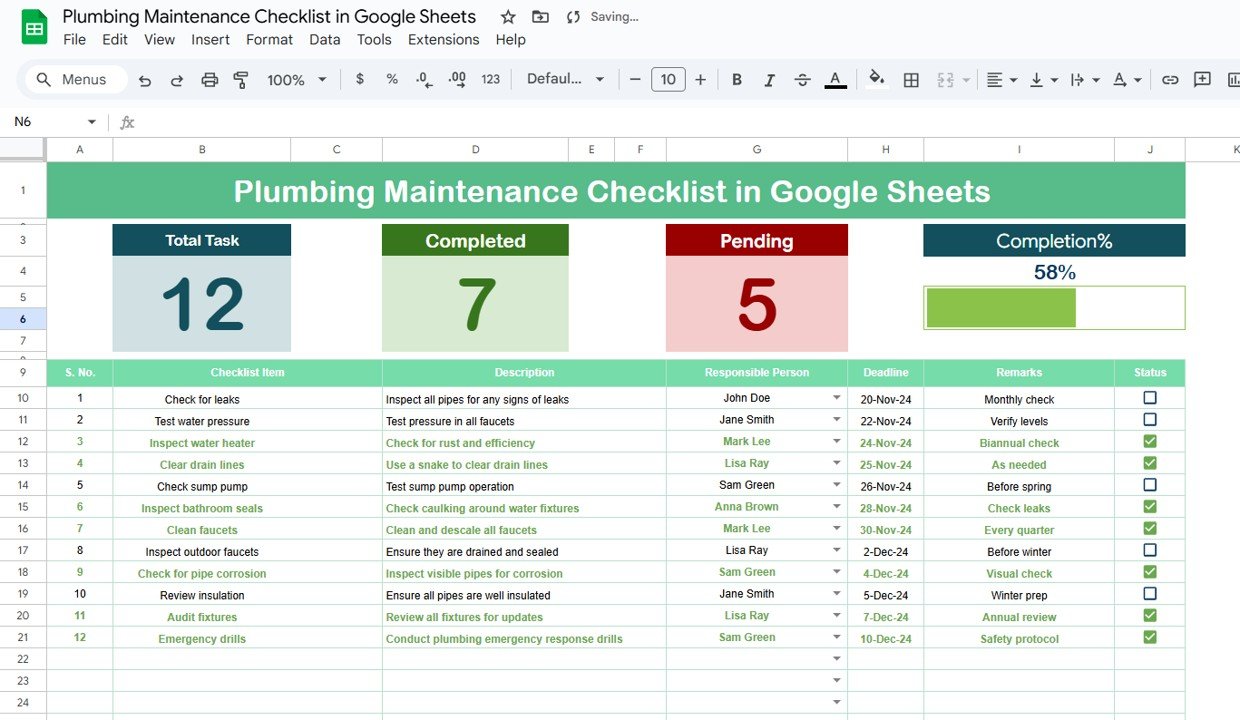The height and width of the screenshot is (720, 1240).
Task: Uncheck status for Inspect bathroom seals
Action: coord(1150,507)
